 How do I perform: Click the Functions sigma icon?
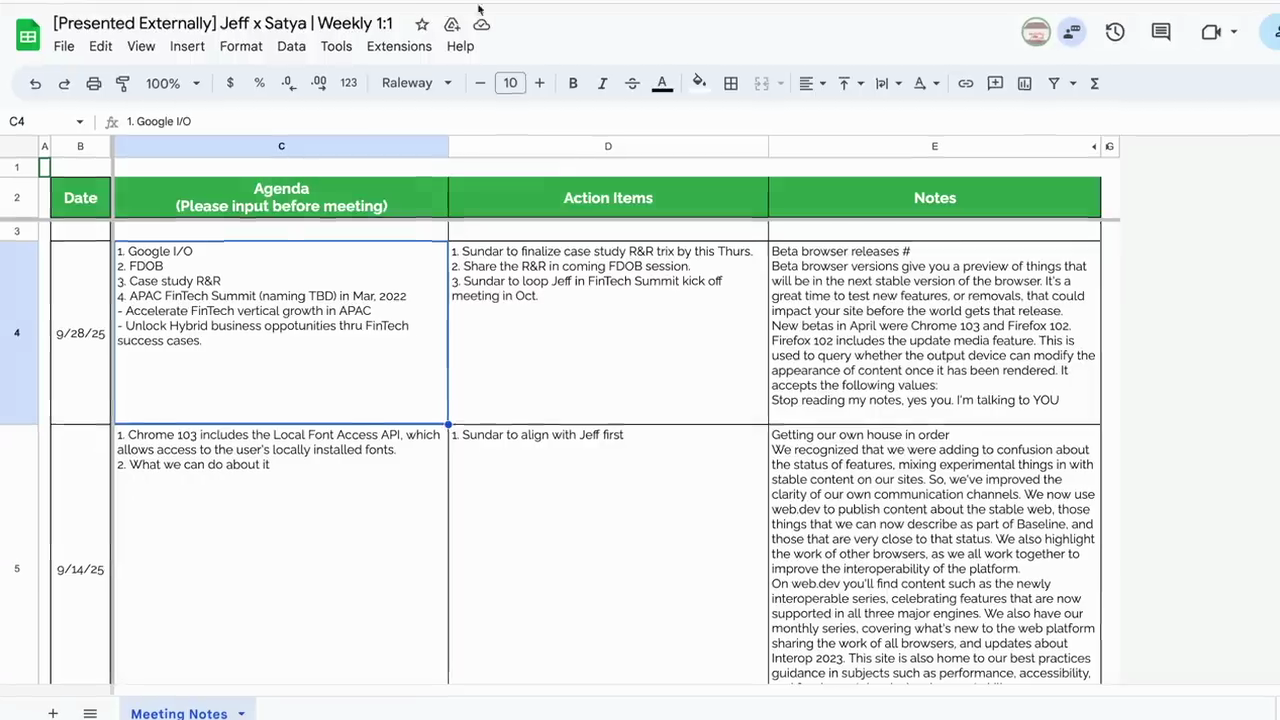[x=1095, y=83]
